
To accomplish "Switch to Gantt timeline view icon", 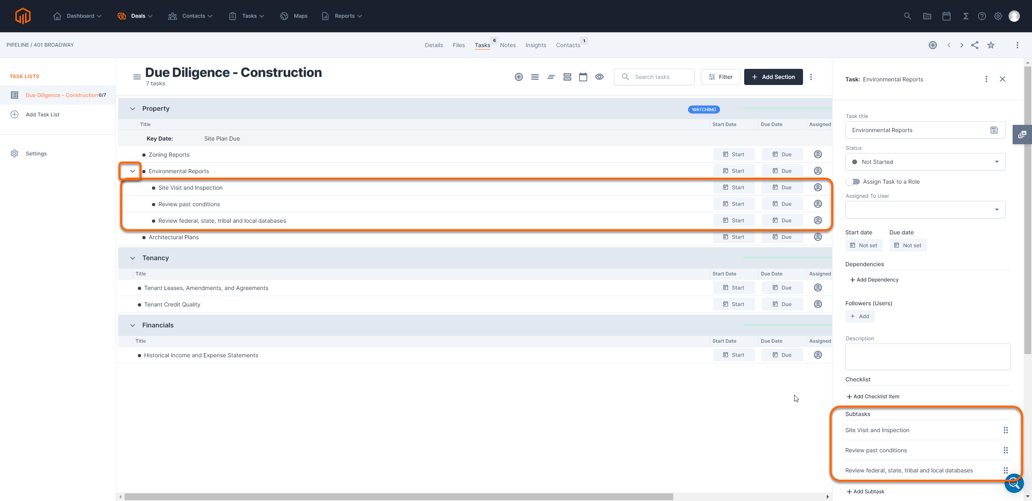I will coord(551,77).
